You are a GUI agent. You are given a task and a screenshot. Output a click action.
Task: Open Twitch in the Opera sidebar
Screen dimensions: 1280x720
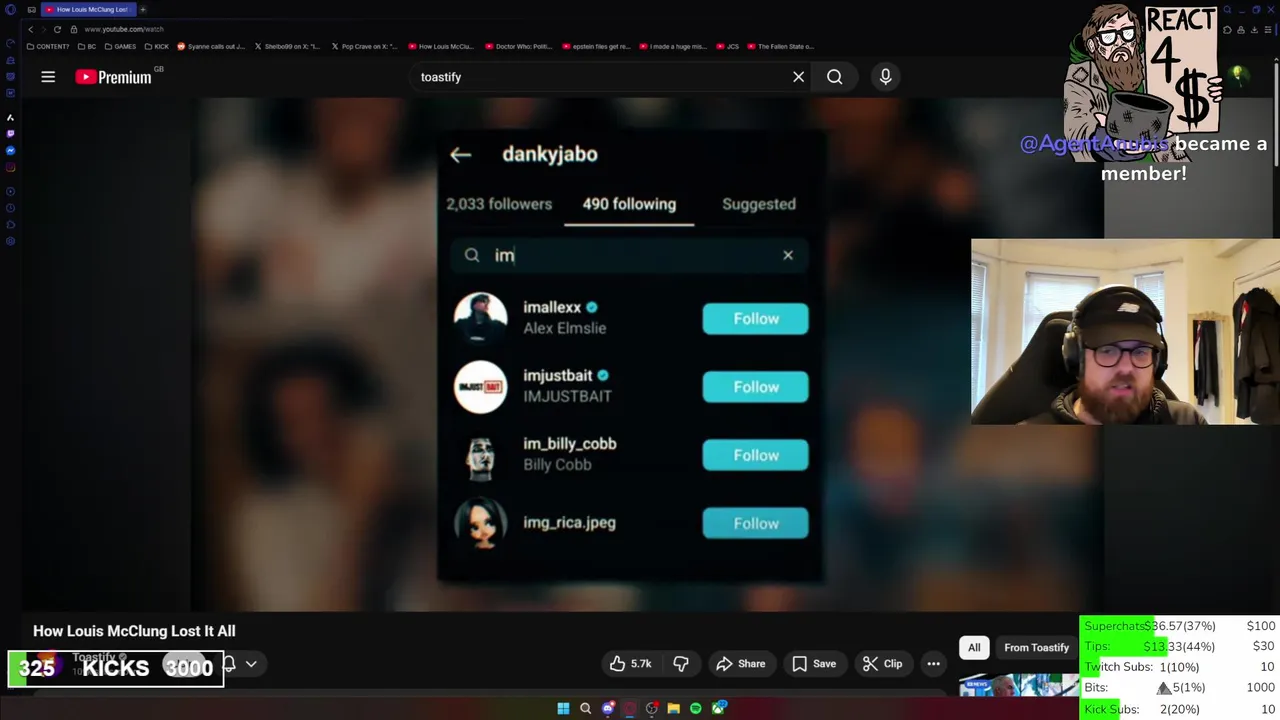tap(10, 133)
